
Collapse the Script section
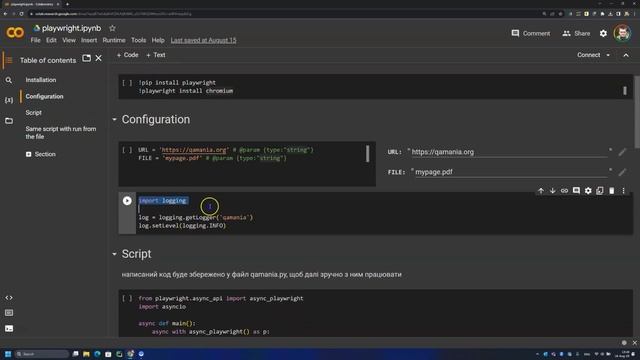(114, 254)
